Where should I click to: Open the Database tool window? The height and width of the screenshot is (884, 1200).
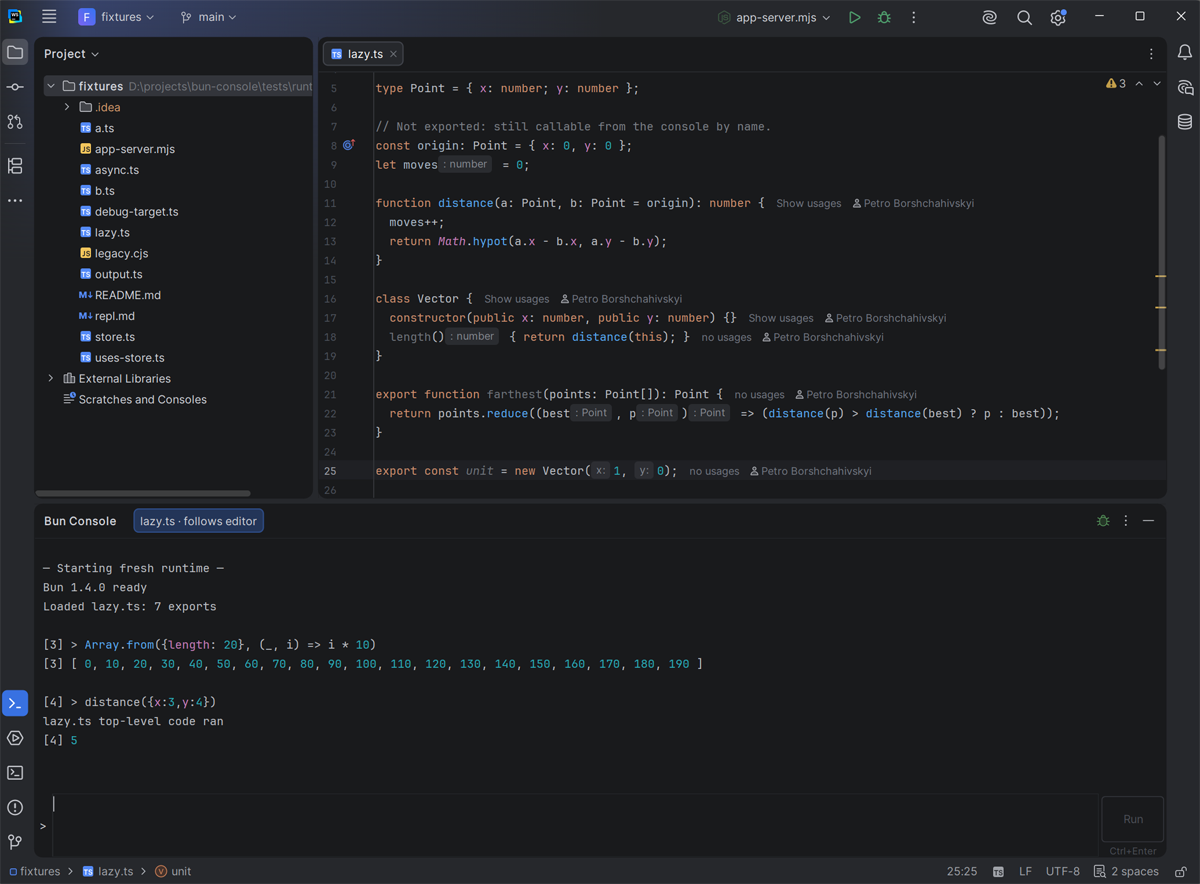[x=1185, y=121]
